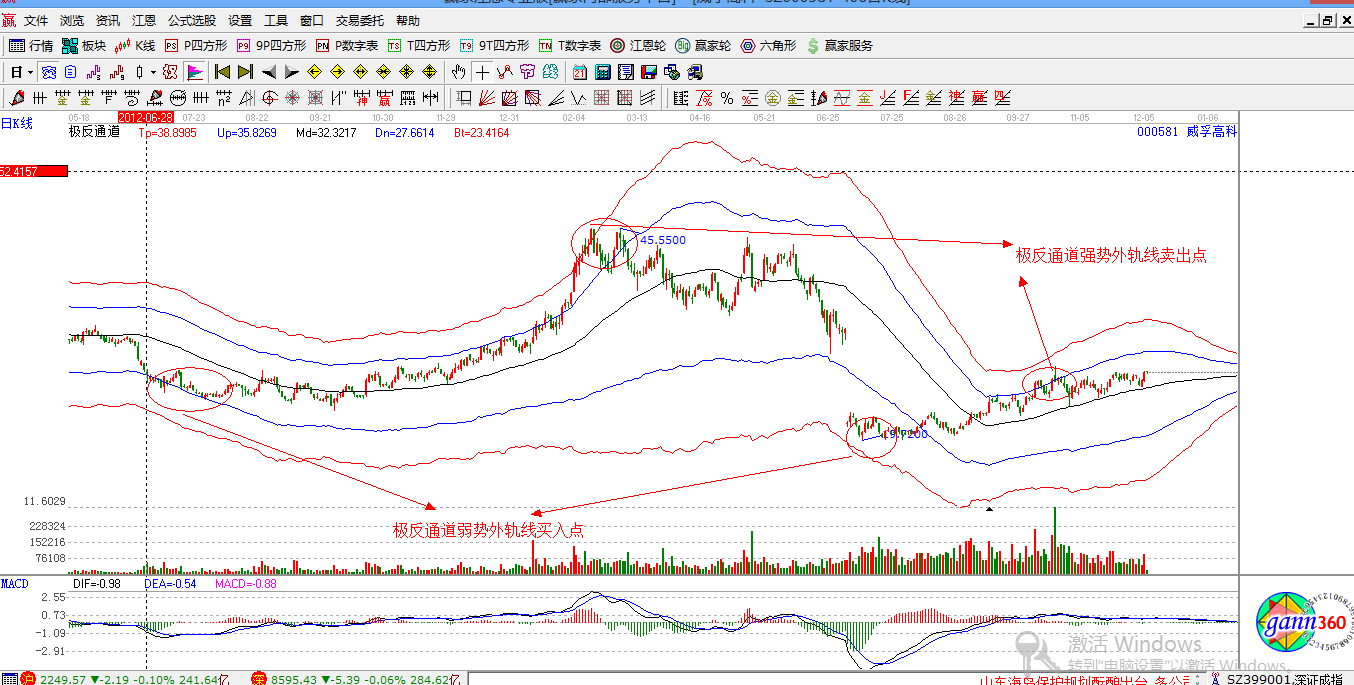This screenshot has width=1354, height=685.
Task: Toggle the colored flag marker button
Action: [195, 72]
